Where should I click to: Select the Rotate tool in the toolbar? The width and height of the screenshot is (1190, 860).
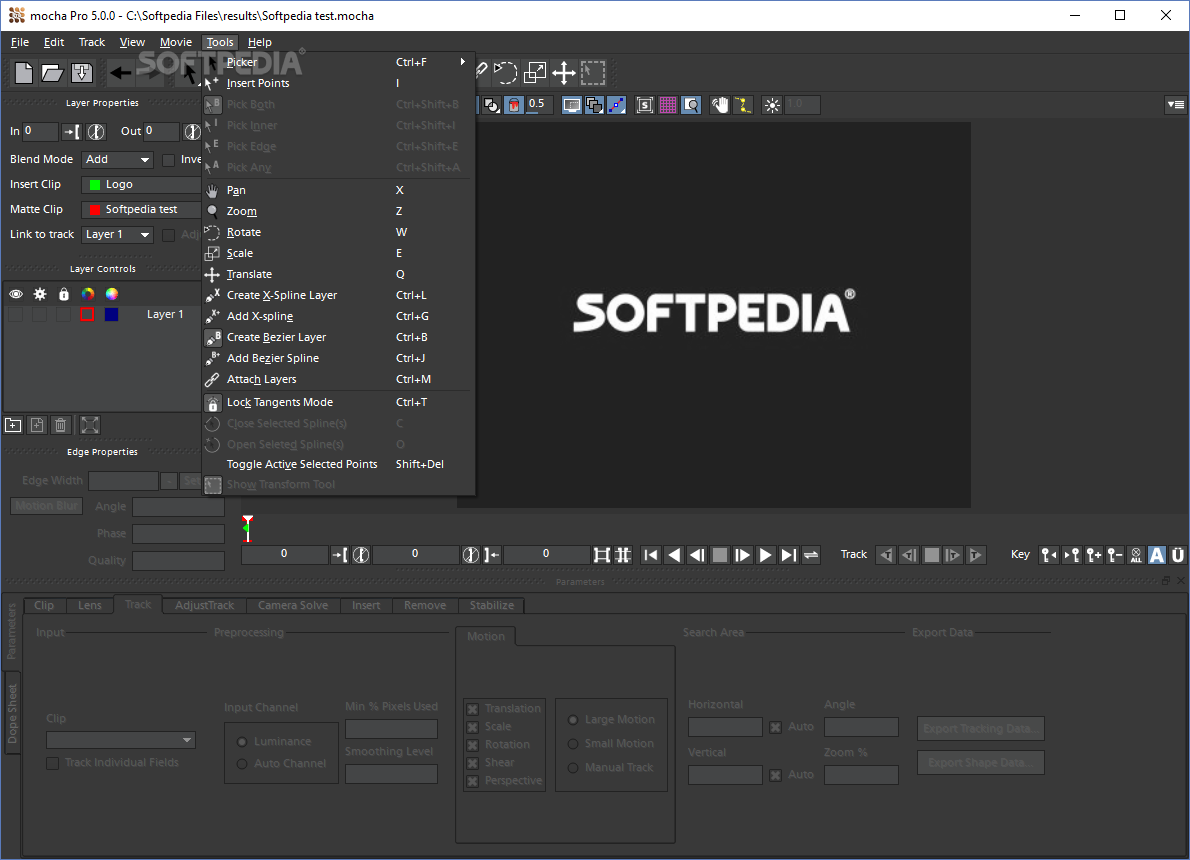point(505,73)
